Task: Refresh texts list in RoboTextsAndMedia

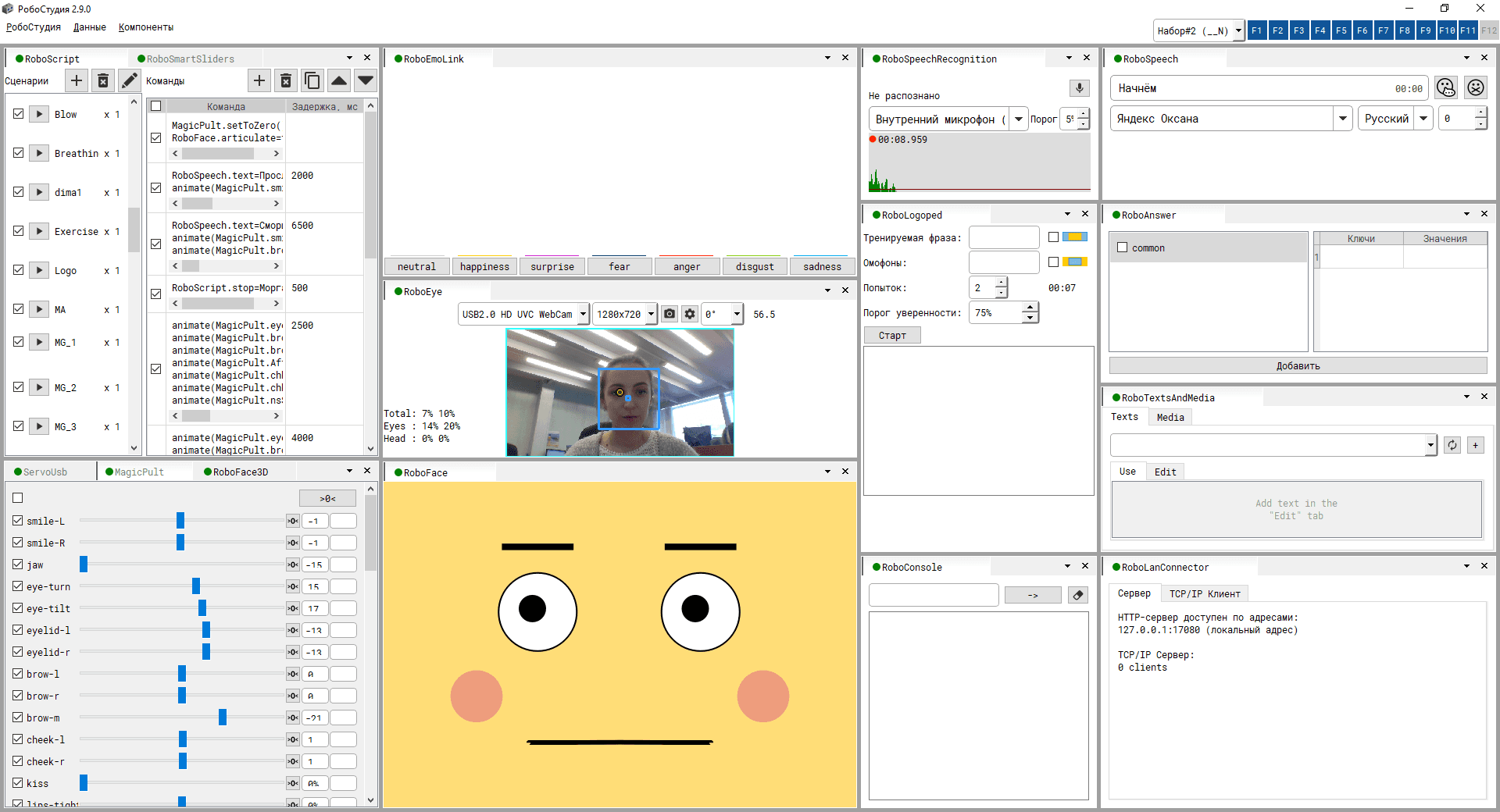Action: point(1452,445)
